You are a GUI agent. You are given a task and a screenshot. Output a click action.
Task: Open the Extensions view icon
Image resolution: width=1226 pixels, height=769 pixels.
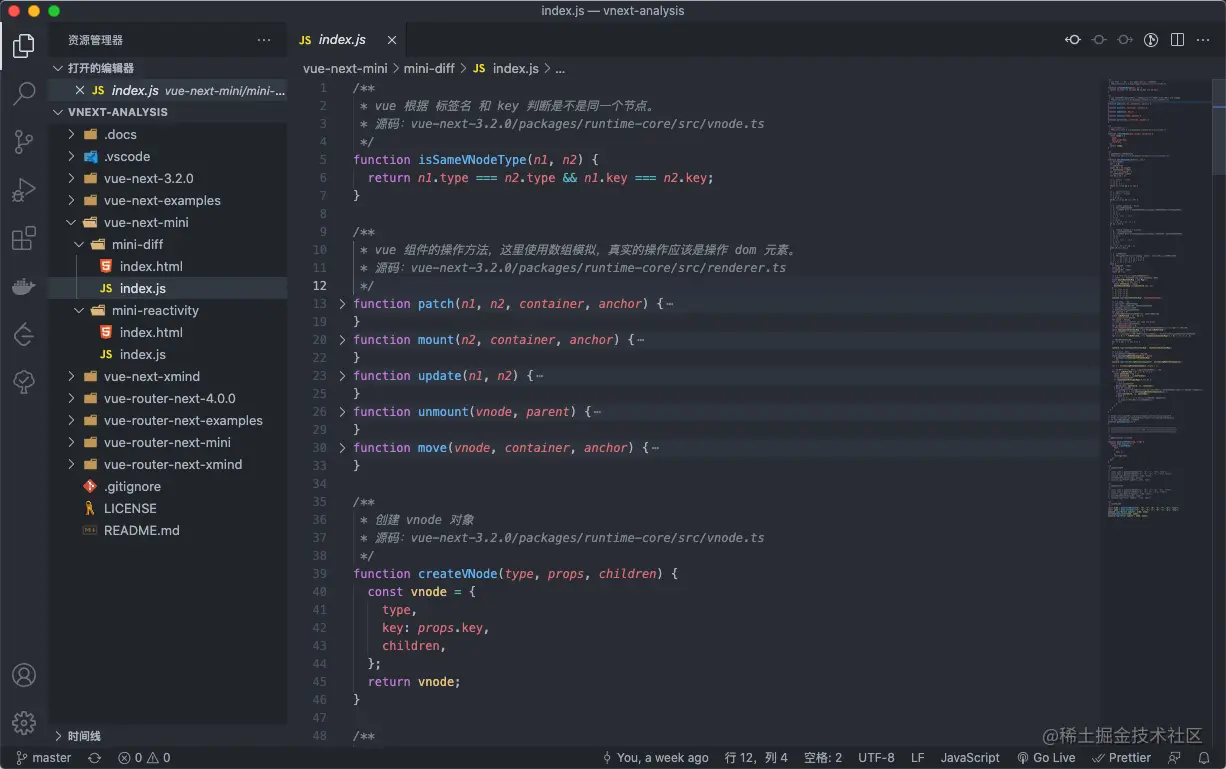pyautogui.click(x=24, y=239)
